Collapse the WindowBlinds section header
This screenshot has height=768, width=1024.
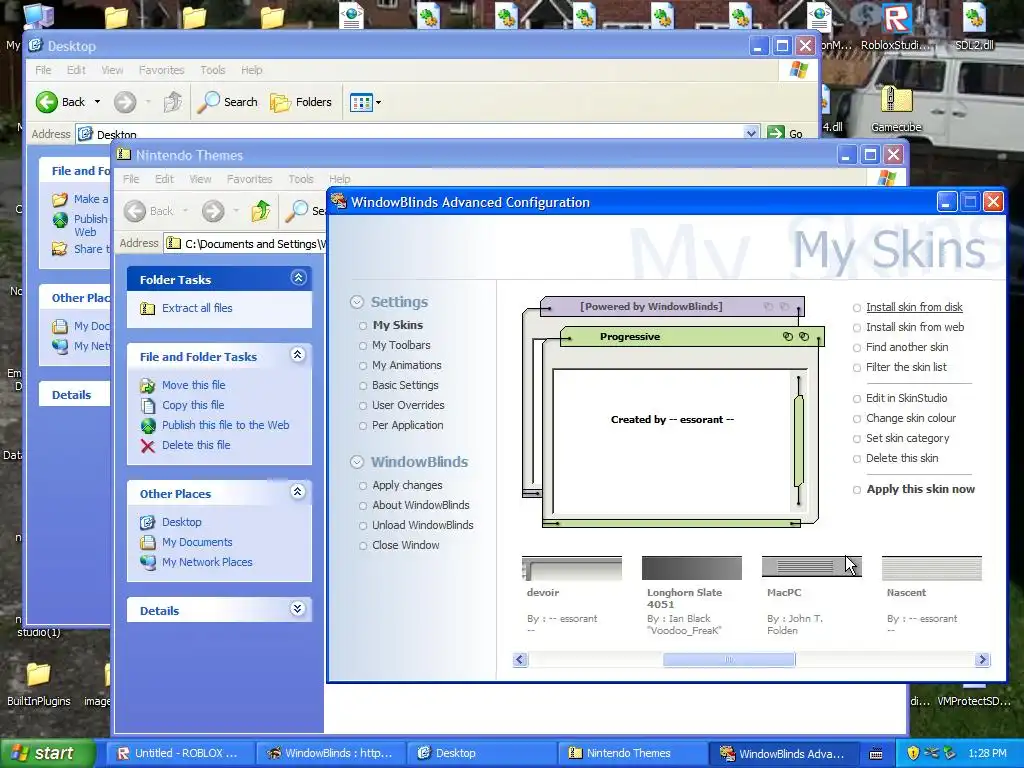pos(357,462)
